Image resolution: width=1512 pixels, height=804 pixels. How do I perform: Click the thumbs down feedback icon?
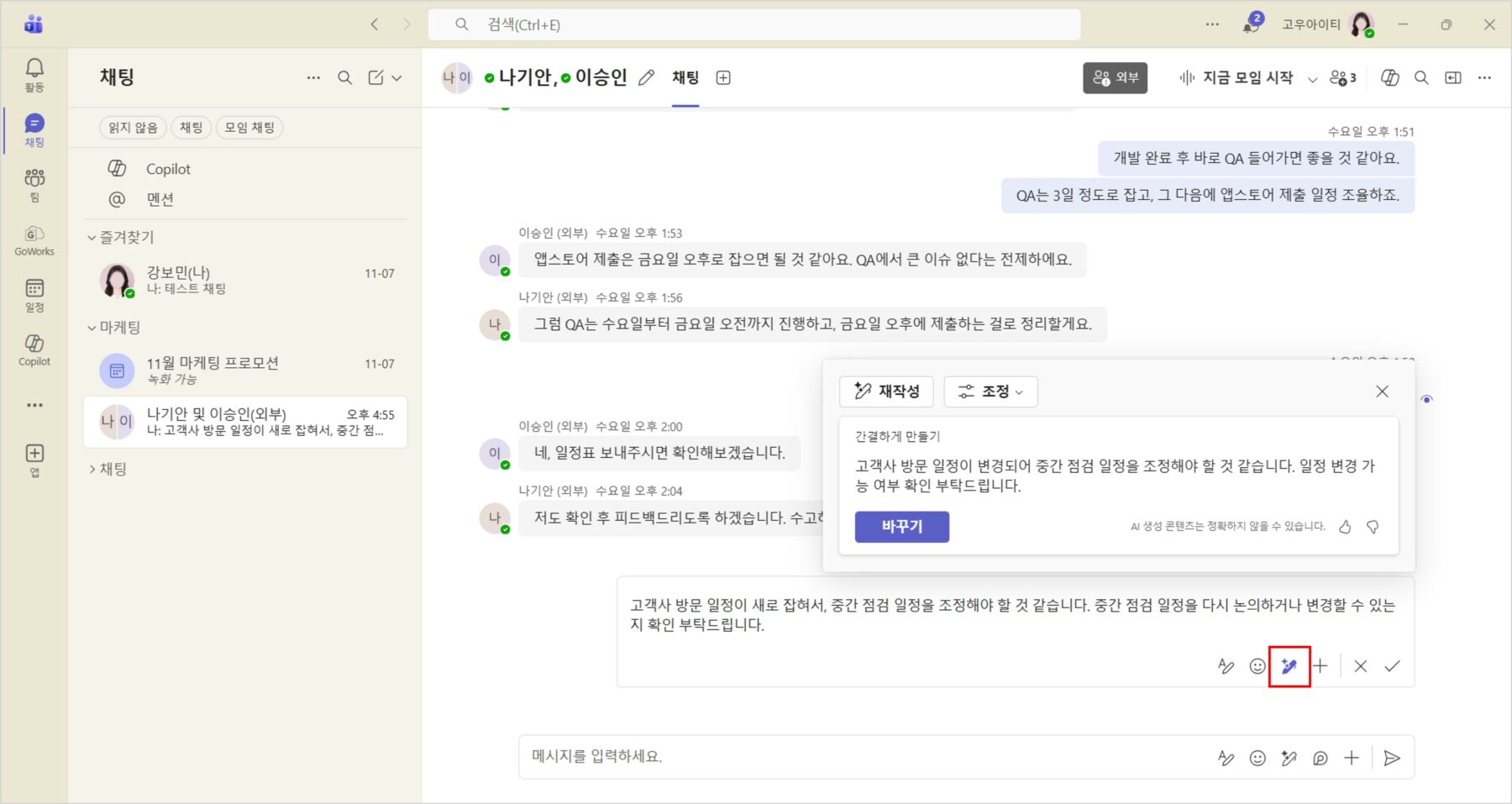tap(1373, 527)
